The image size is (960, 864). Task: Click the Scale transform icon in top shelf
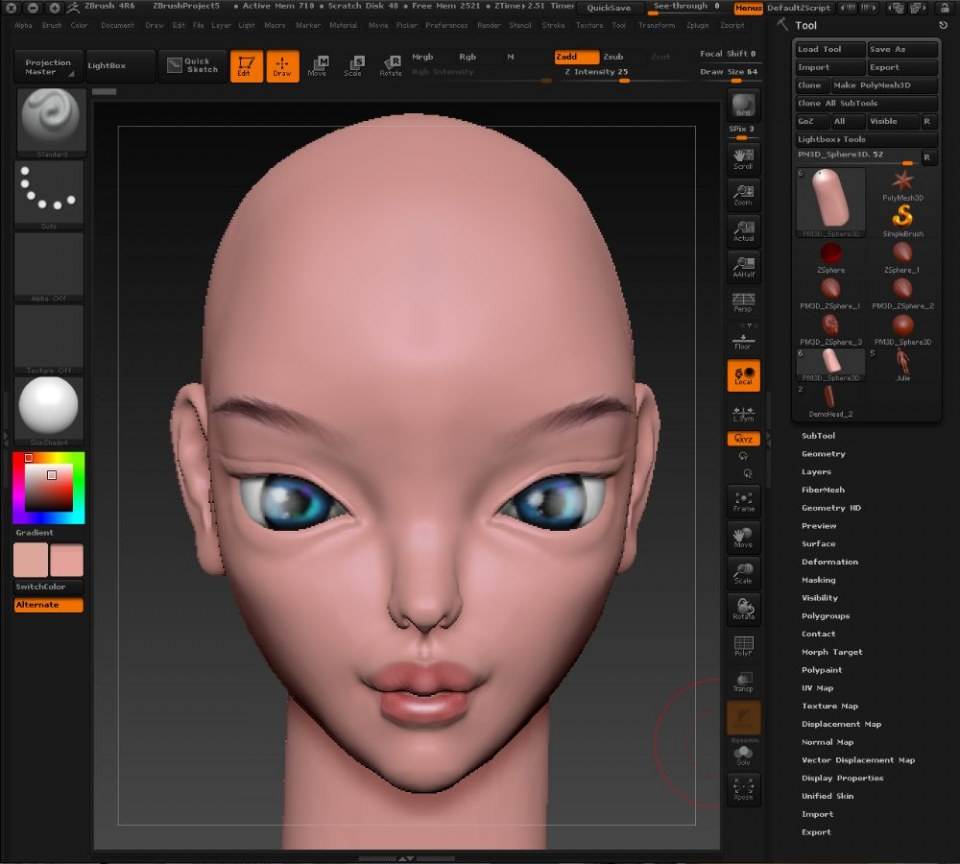[353, 66]
